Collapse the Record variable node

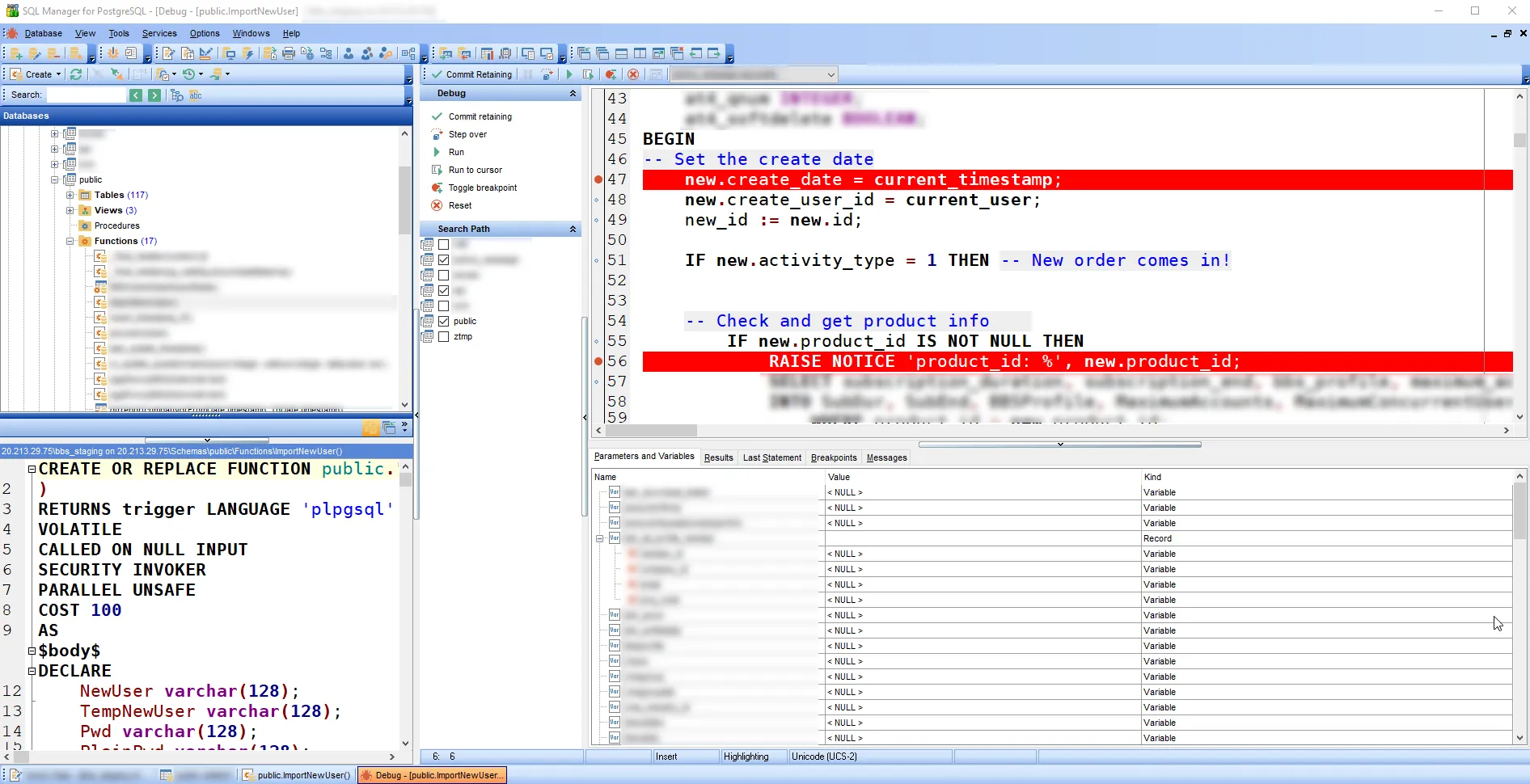600,538
